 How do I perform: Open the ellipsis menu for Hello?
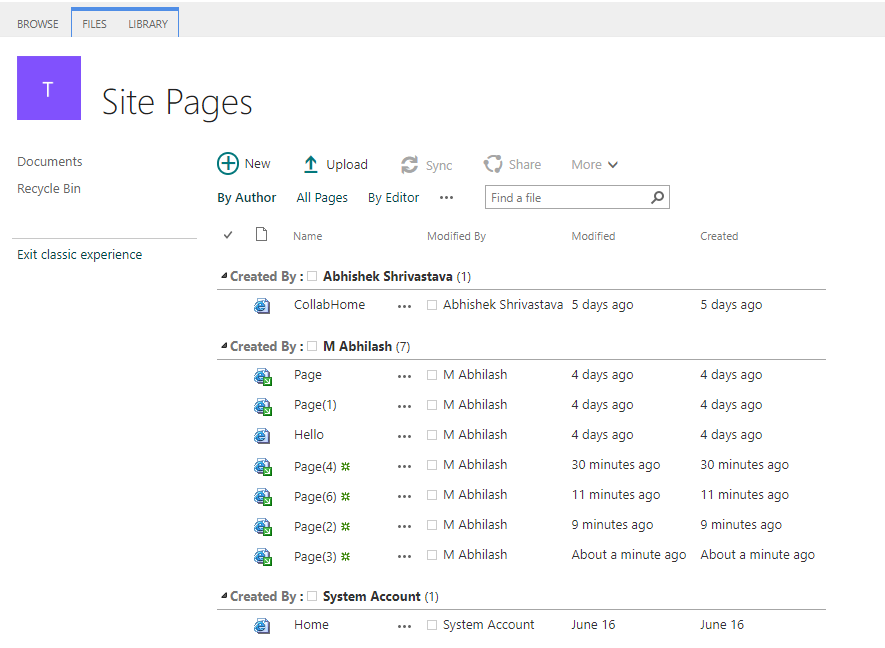pos(404,436)
